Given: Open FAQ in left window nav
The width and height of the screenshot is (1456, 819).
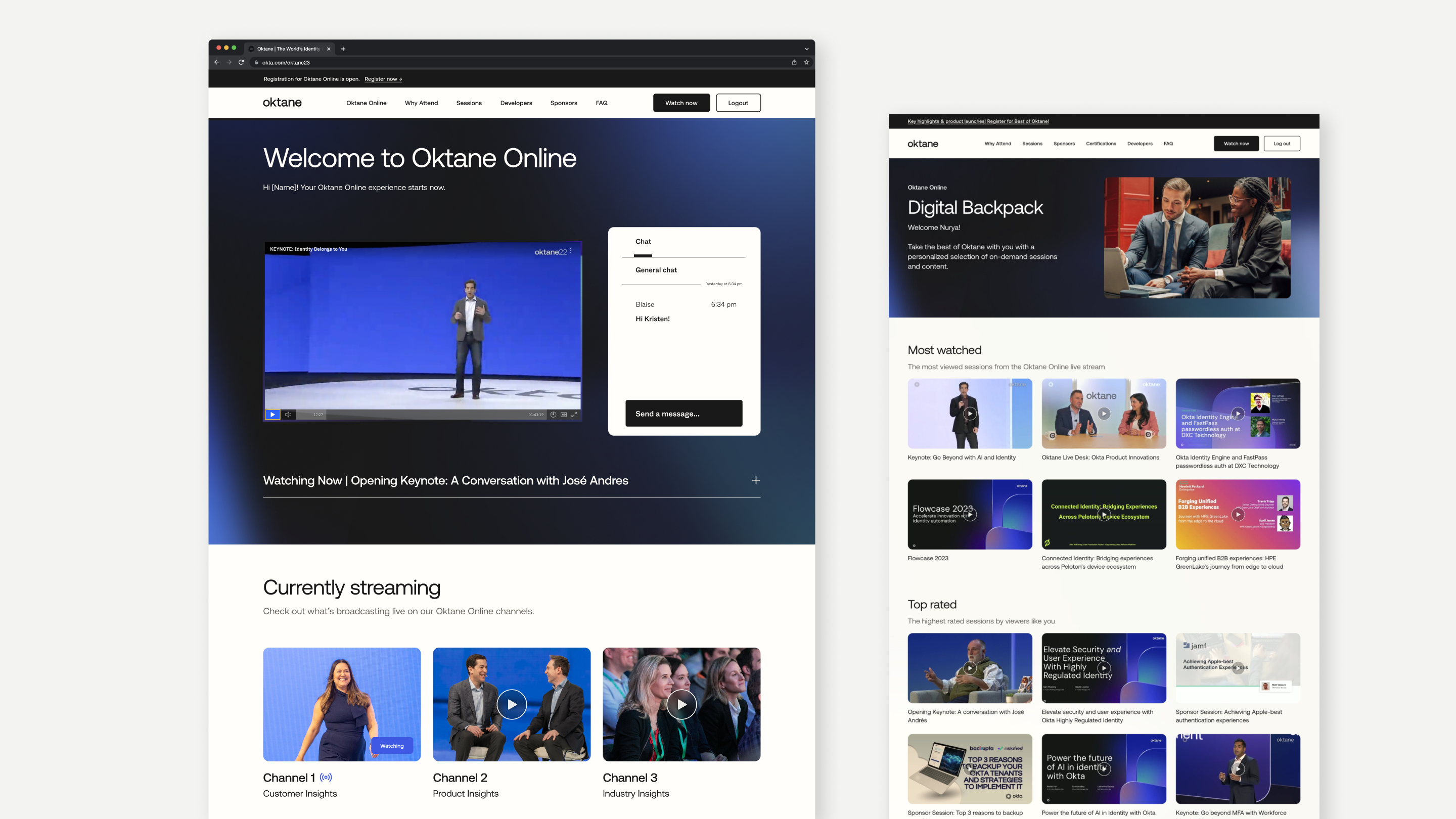Looking at the screenshot, I should click(602, 103).
